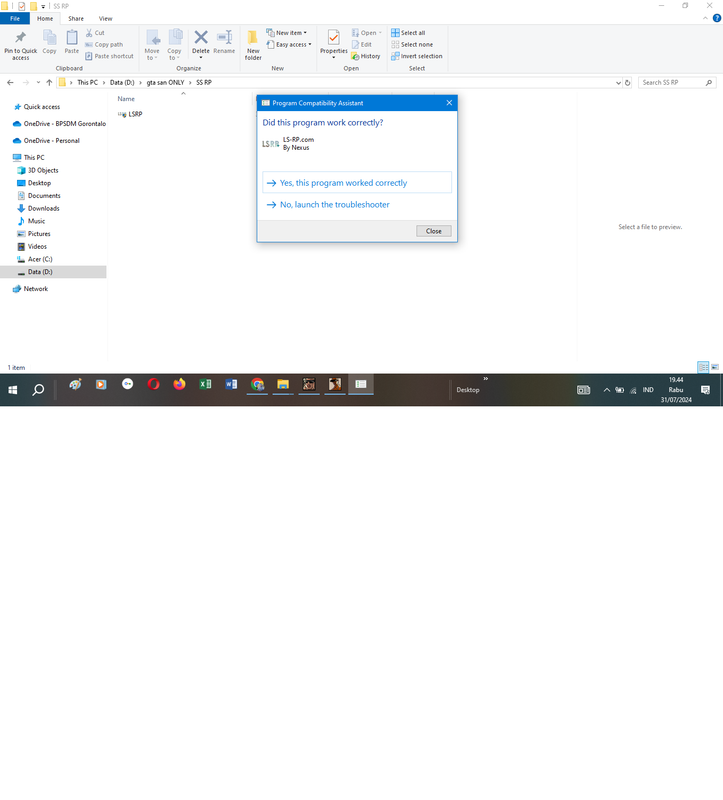
Task: Expand the Move to dropdown
Action: tap(152, 54)
